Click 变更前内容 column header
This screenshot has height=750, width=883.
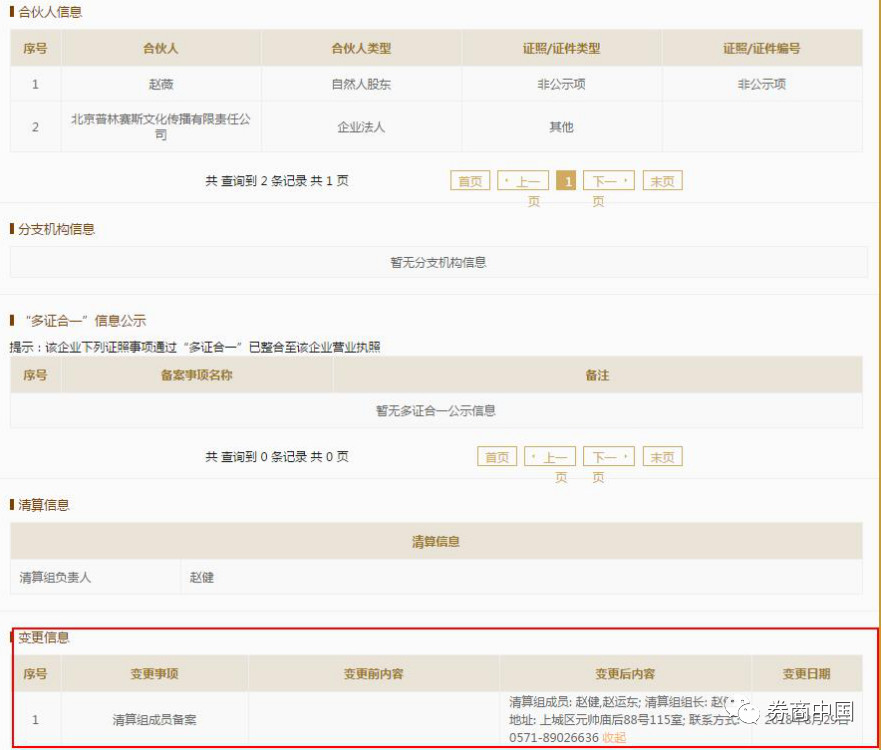[373, 673]
